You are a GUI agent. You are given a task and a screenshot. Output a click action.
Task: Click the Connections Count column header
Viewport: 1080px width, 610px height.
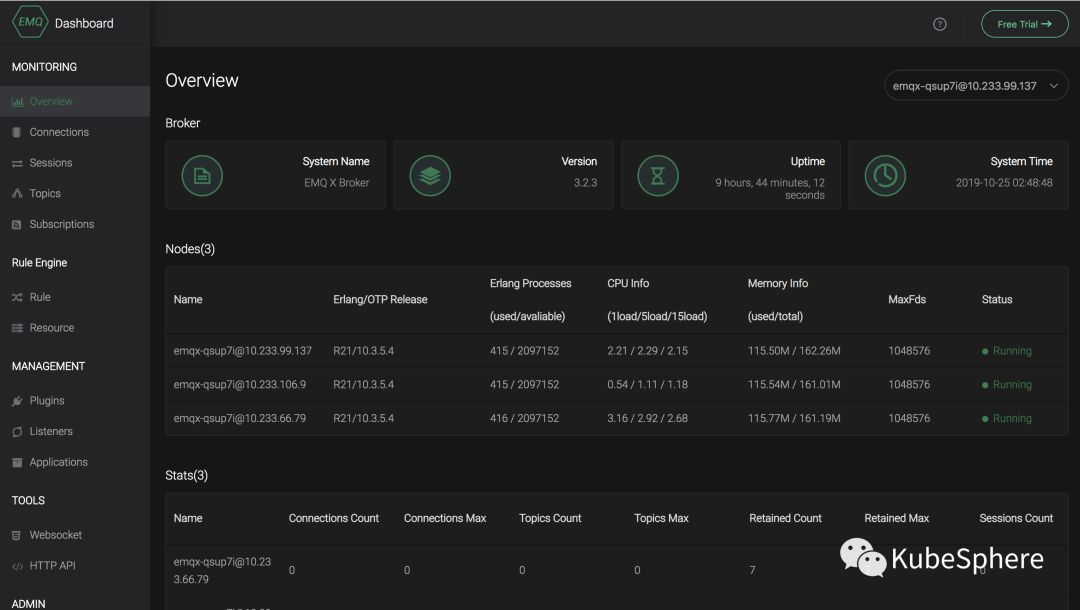pyautogui.click(x=334, y=518)
